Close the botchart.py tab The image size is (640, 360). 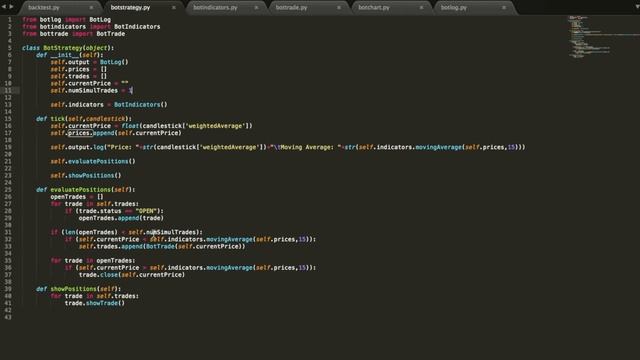(421, 7)
